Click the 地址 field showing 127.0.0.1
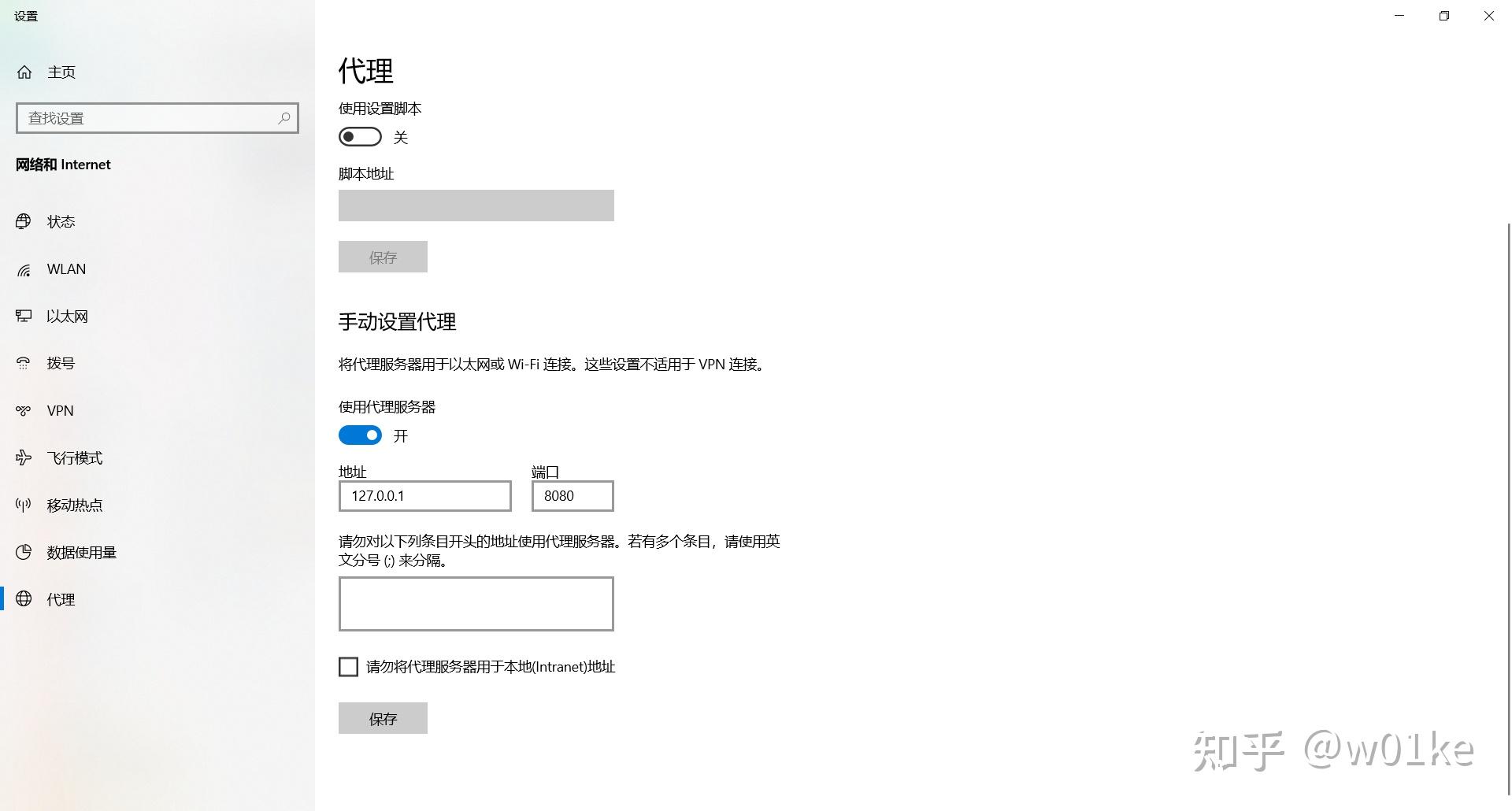Screen dimensions: 1512x811 point(425,496)
